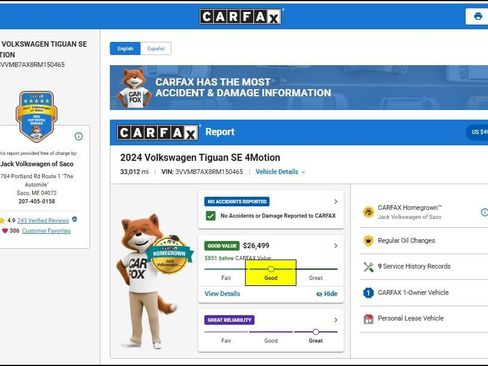Click the Top Rated Dealer badge
This screenshot has width=488, height=366.
pos(36,116)
